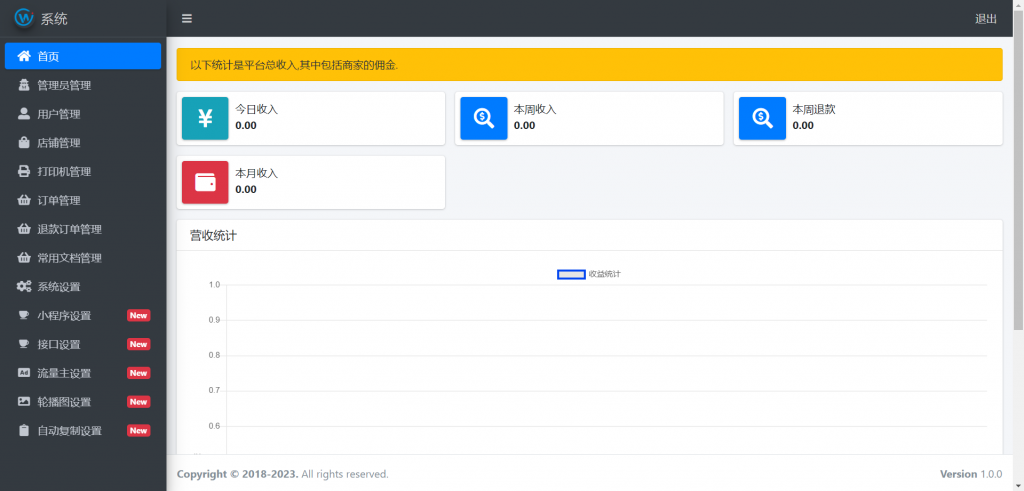Open 店铺管理 in the sidebar
The image size is (1024, 491).
83,142
